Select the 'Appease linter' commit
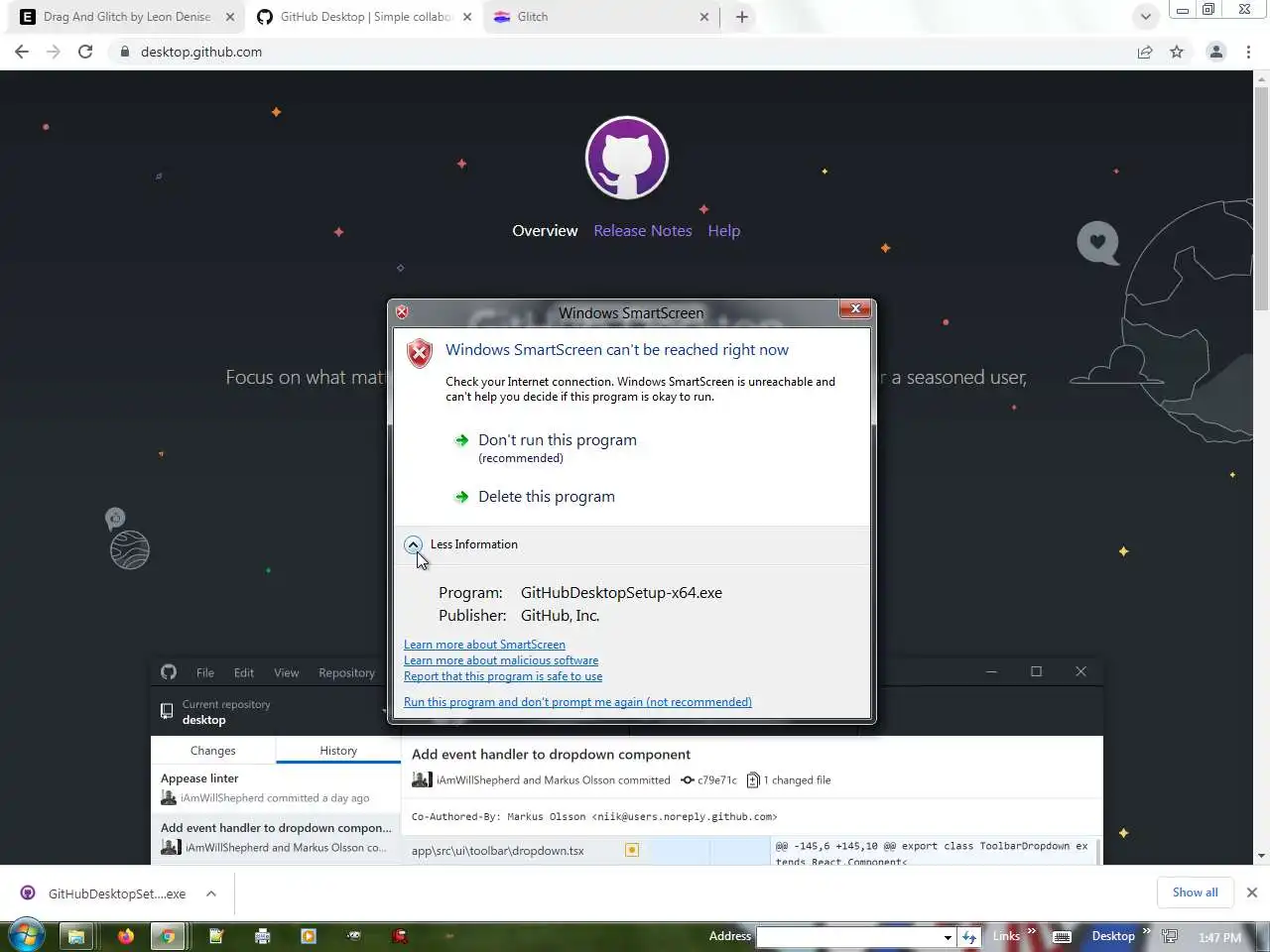 click(x=276, y=788)
